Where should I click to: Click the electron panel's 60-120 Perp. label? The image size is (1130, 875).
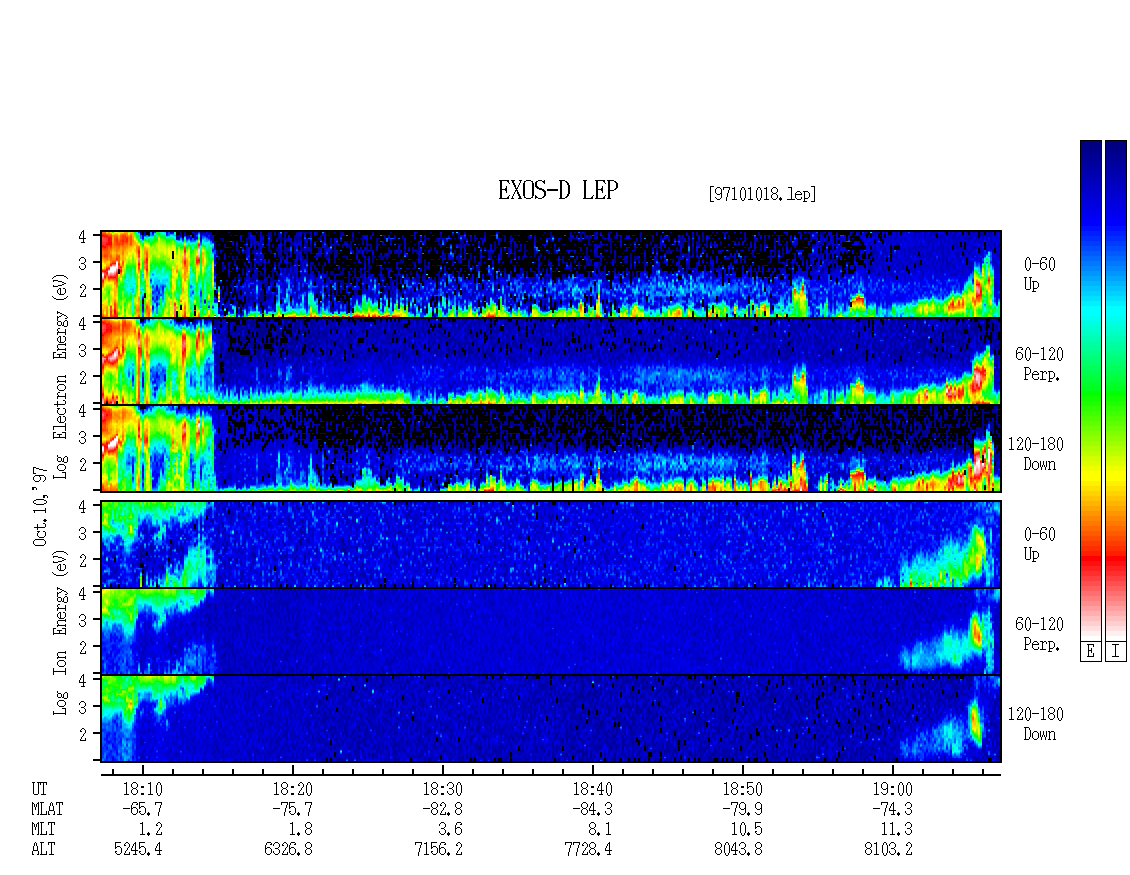tap(1039, 364)
